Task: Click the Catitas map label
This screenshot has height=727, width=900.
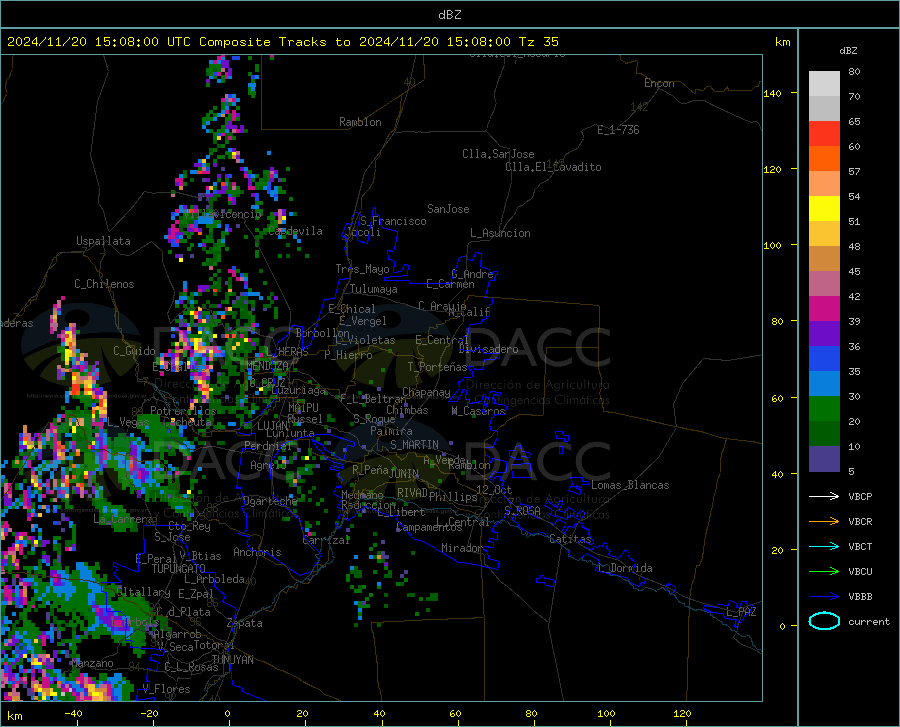Action: coord(570,539)
